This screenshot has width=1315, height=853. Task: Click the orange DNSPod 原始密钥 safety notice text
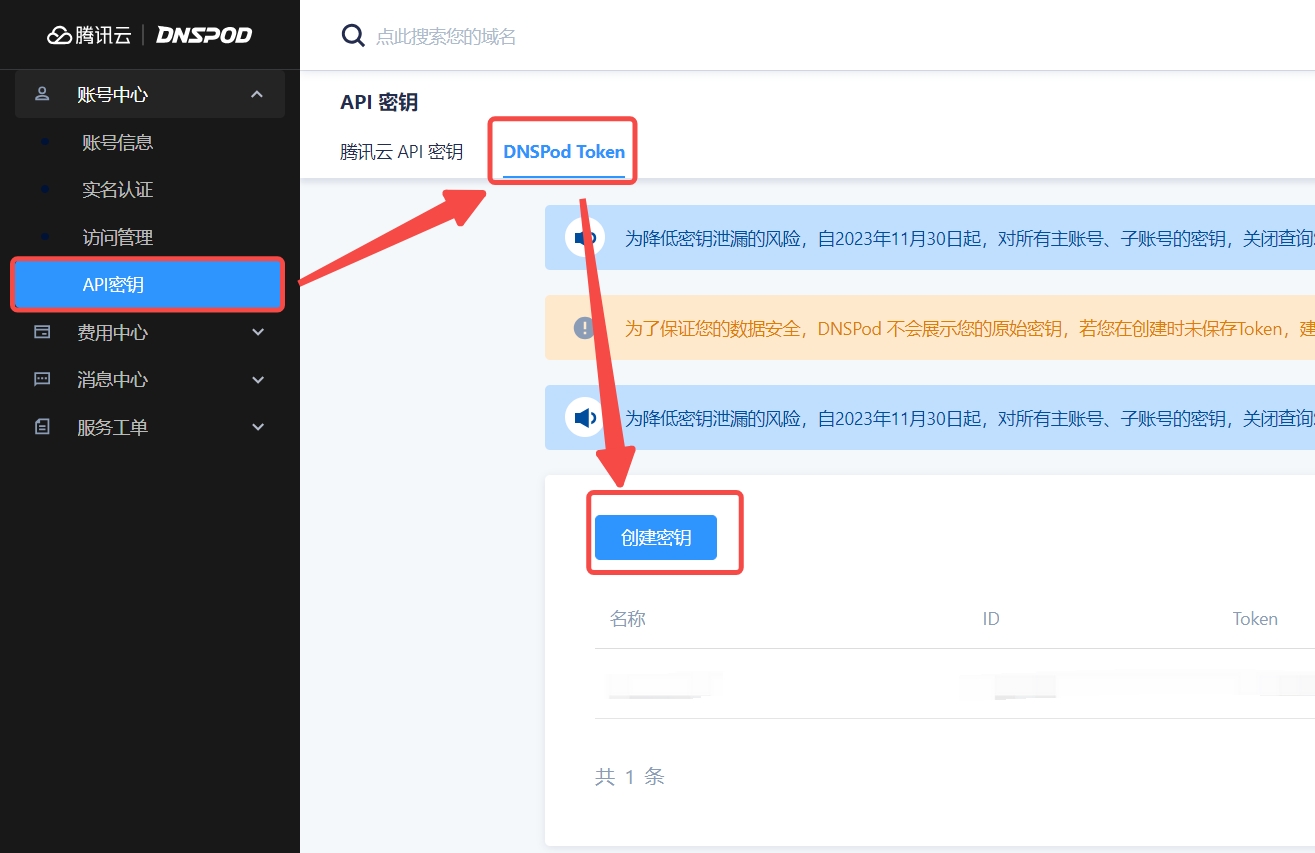(x=970, y=328)
